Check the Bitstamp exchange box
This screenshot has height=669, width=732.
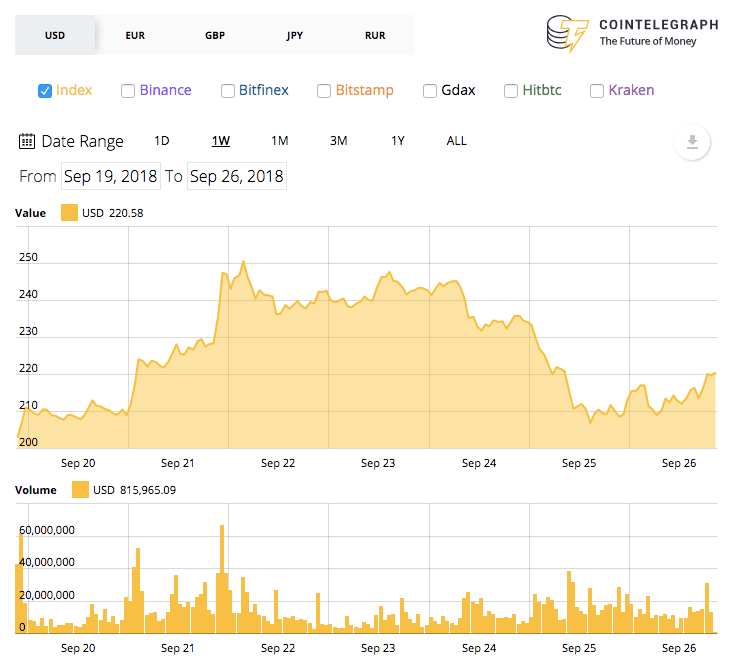coord(324,91)
